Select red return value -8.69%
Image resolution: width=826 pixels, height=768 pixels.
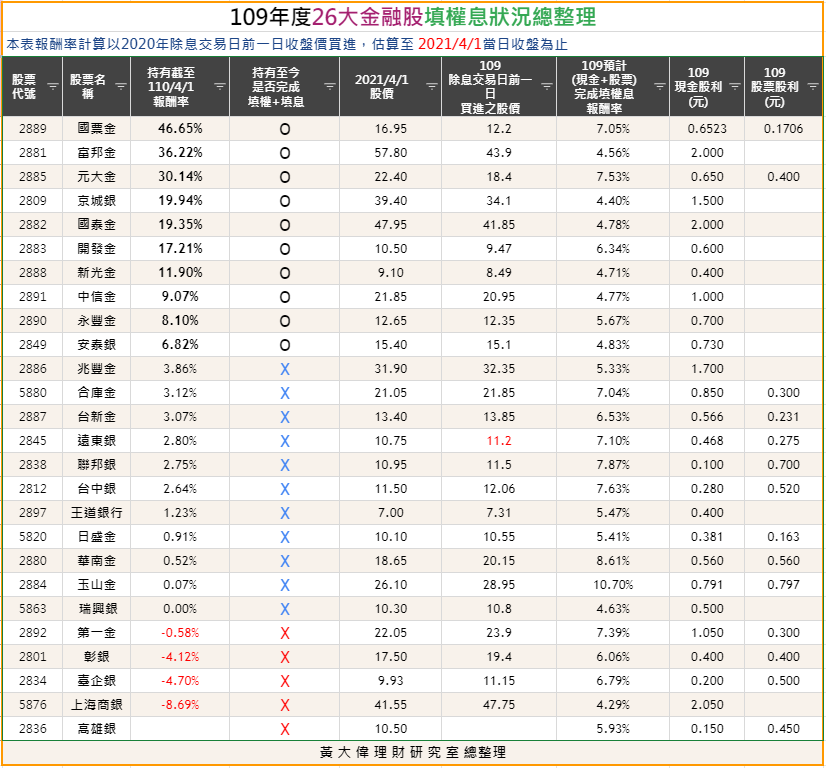(180, 705)
